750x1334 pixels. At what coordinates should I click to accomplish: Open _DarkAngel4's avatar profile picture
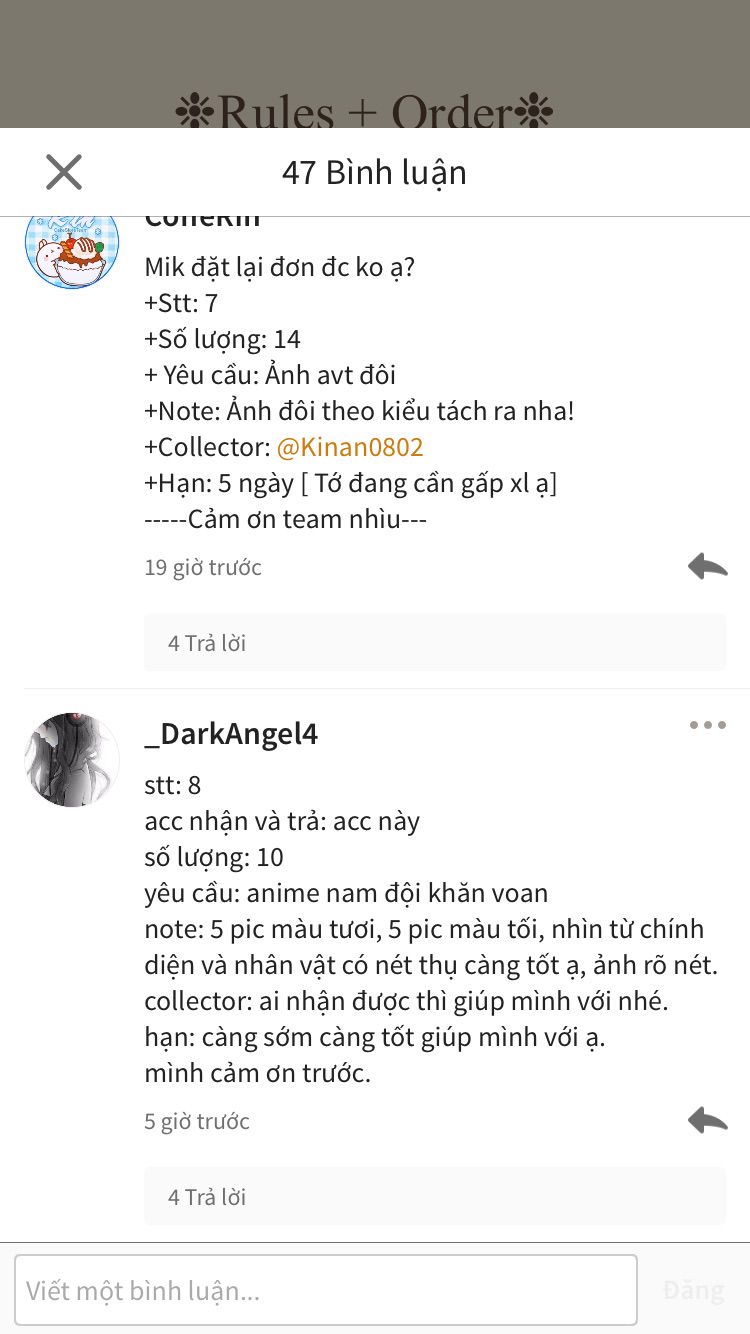tap(72, 760)
